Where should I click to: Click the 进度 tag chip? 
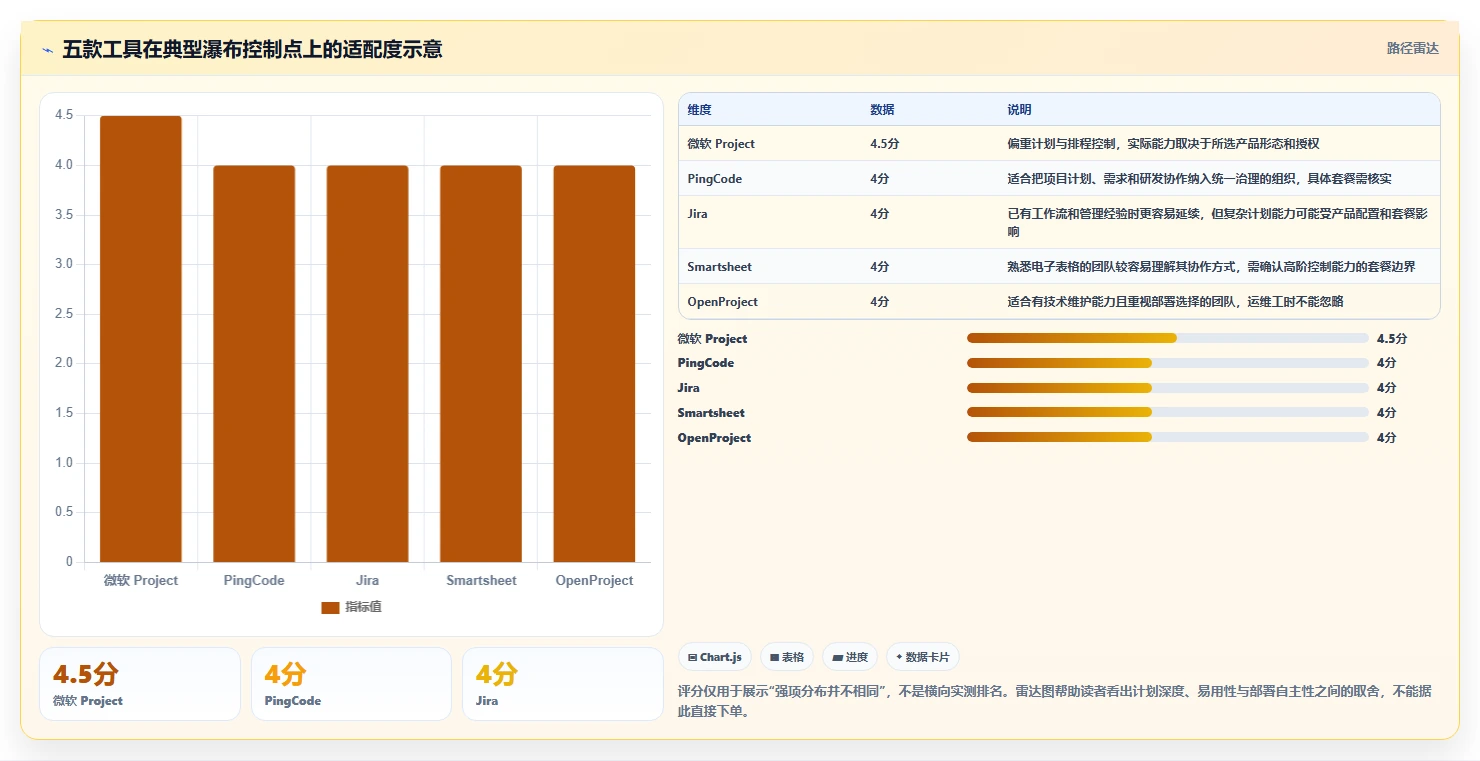850,657
